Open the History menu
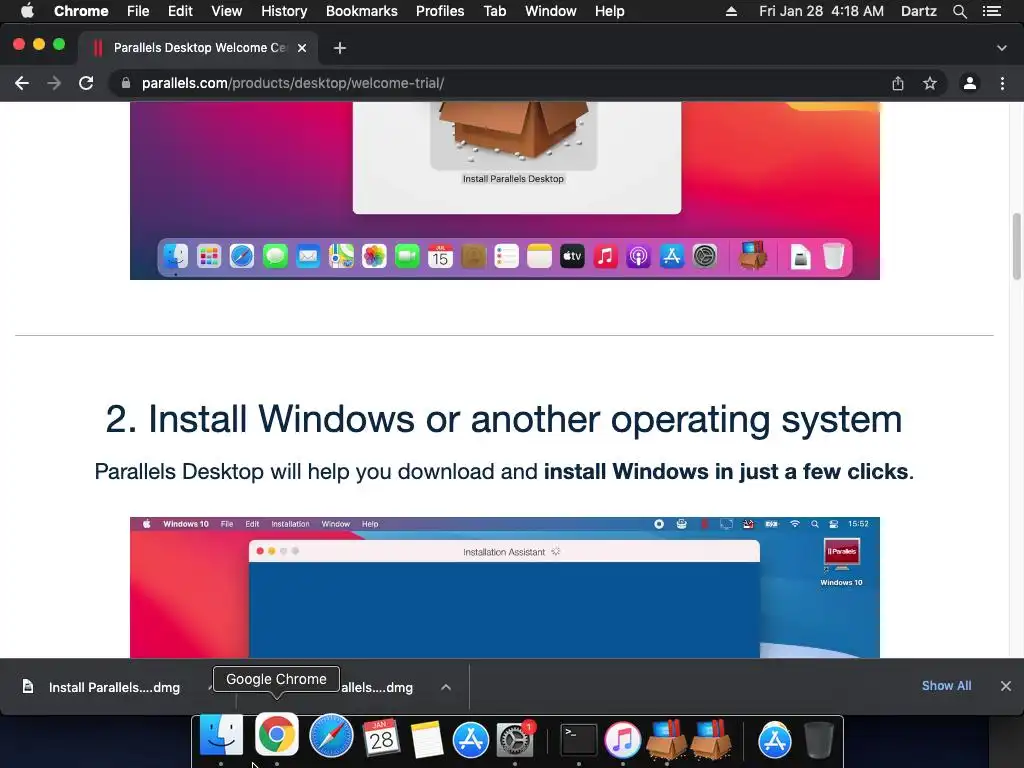 (x=284, y=11)
